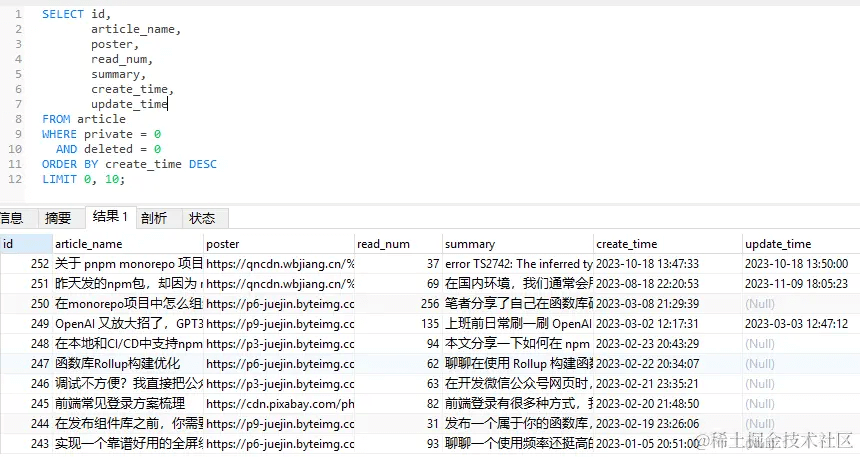The width and height of the screenshot is (860, 457).
Task: Select article name 在本地和CI/CD中支持npm
Action: pyautogui.click(x=128, y=344)
